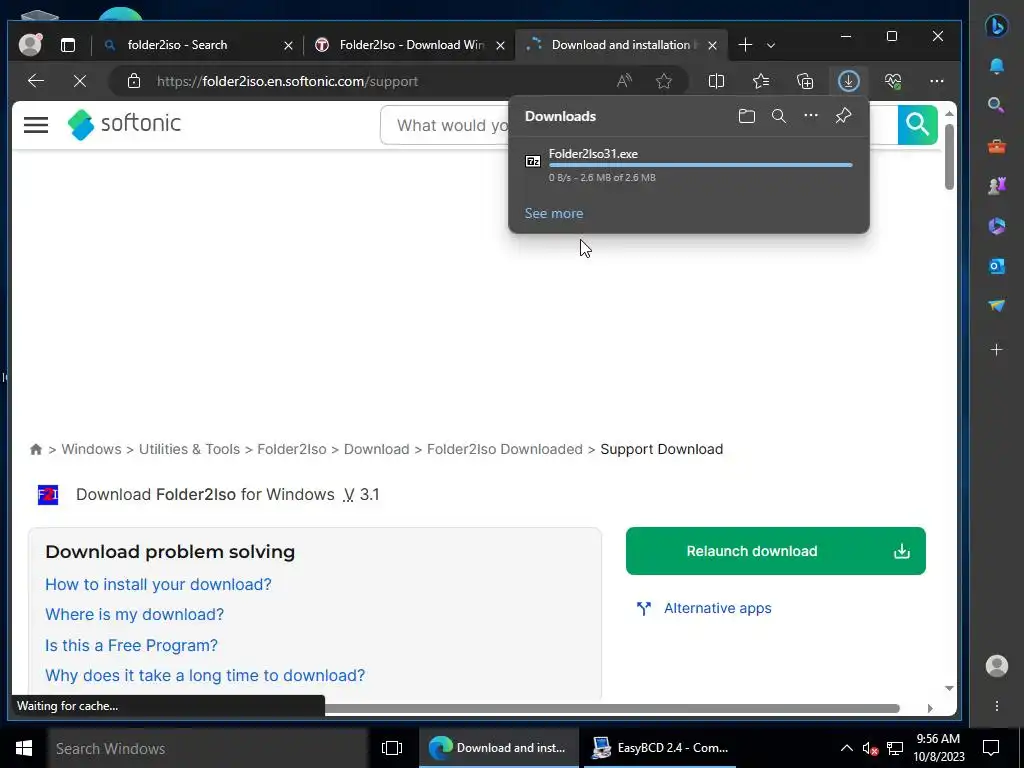Viewport: 1024px width, 768px height.
Task: Expand the tab search dropdown chevron
Action: (771, 45)
